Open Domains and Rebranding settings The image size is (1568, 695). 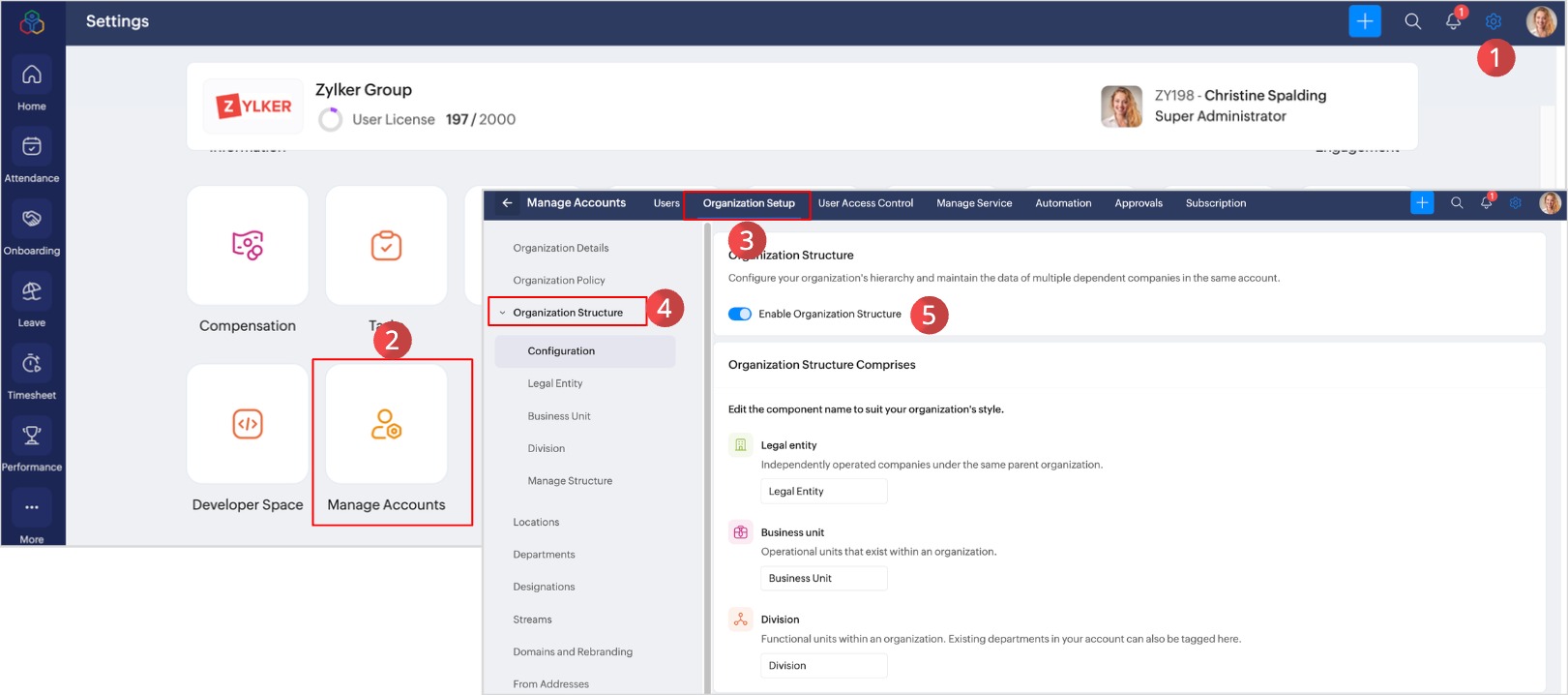pos(573,651)
